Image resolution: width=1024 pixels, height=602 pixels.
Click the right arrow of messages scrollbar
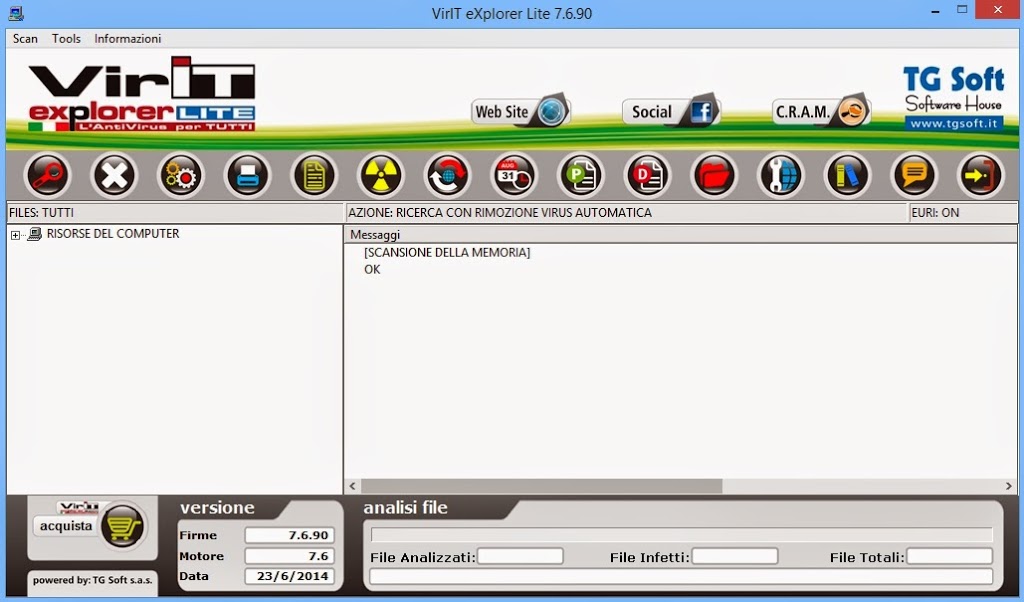pos(1009,486)
